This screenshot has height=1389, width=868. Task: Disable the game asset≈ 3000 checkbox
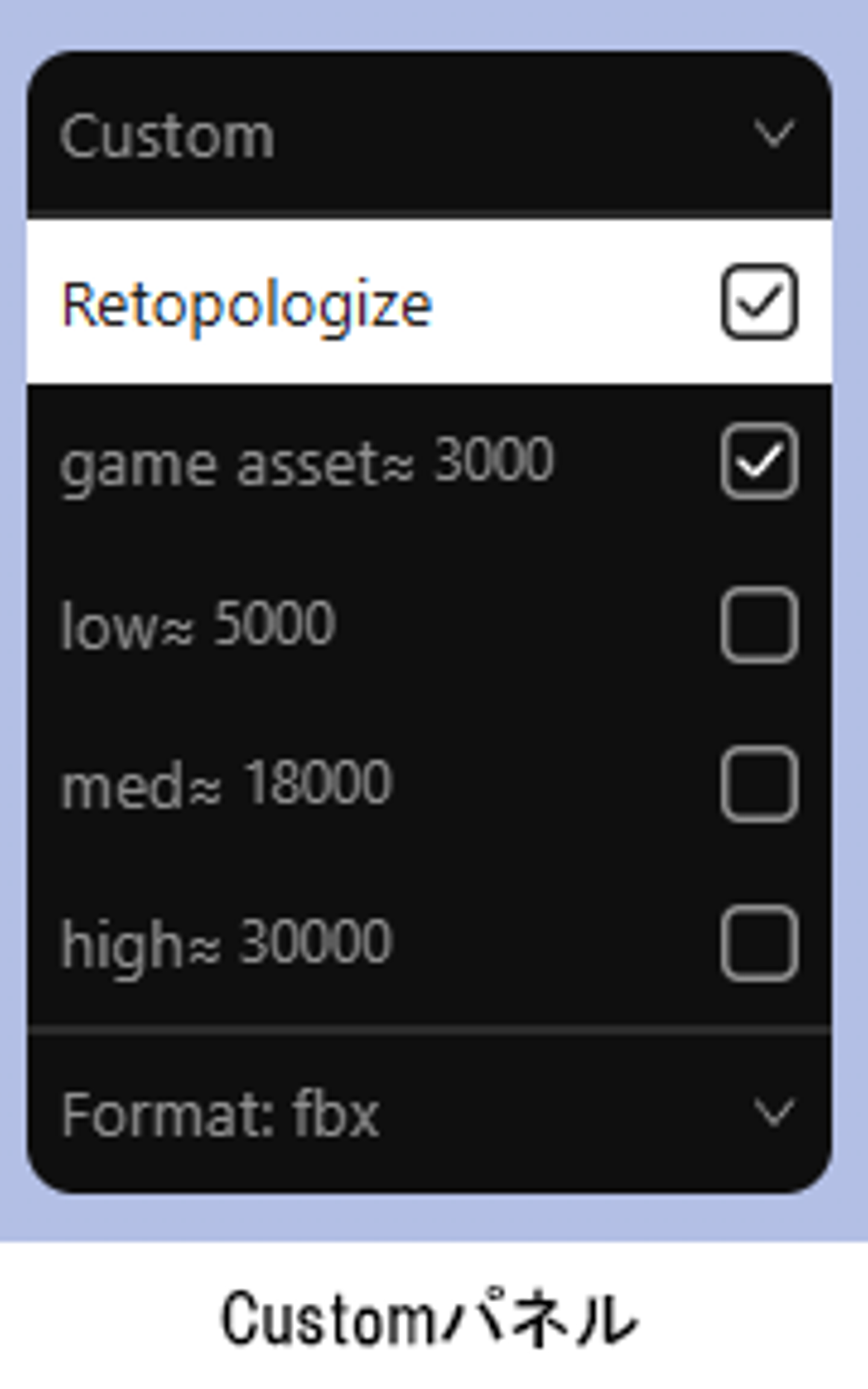pos(759,462)
